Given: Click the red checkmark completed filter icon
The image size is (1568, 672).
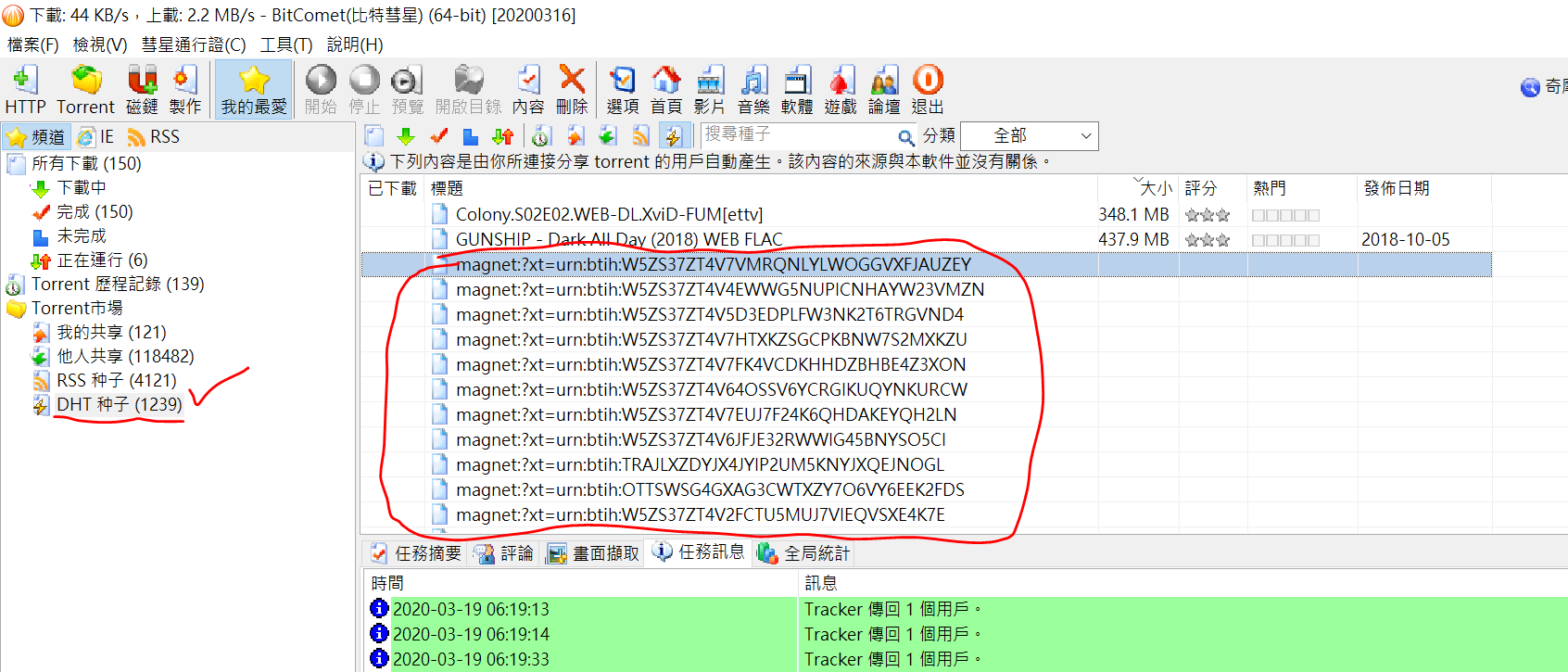Looking at the screenshot, I should pyautogui.click(x=439, y=136).
